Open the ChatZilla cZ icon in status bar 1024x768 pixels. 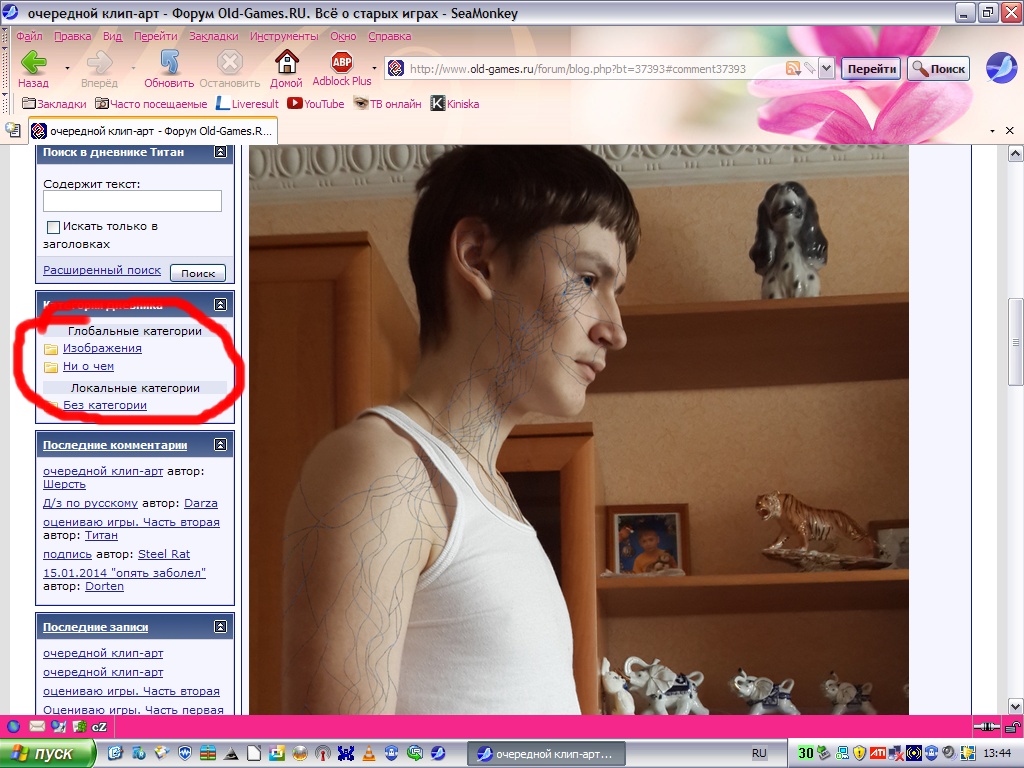99,726
